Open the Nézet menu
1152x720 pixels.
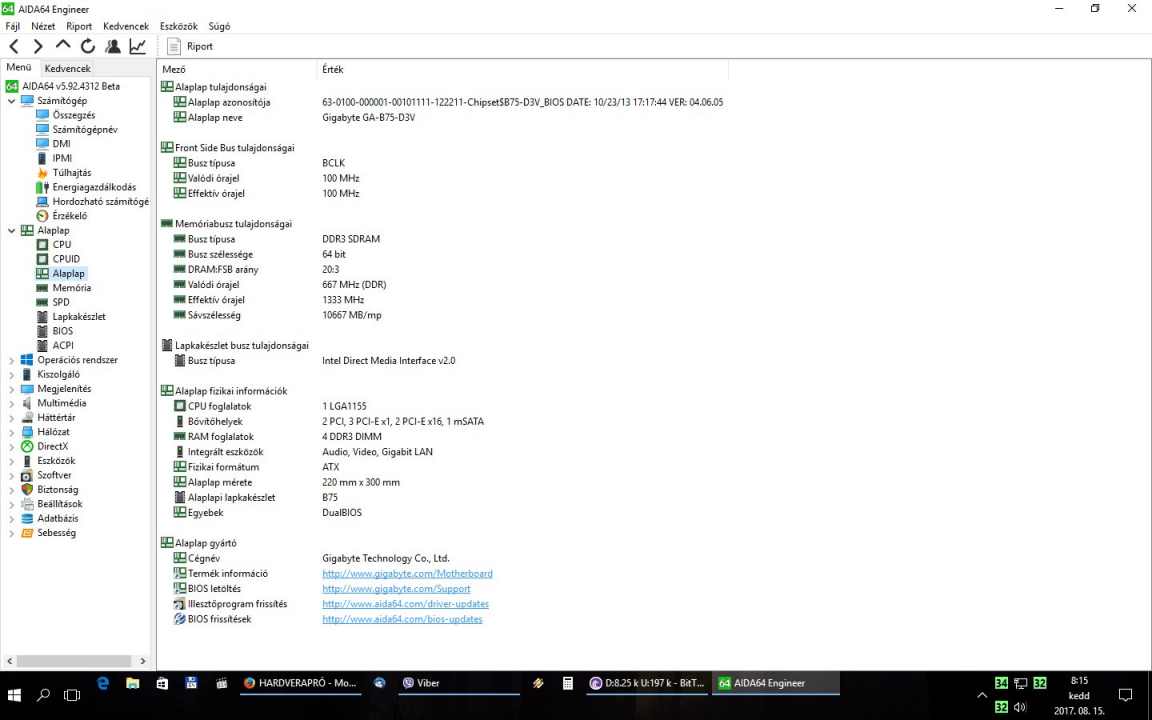43,26
